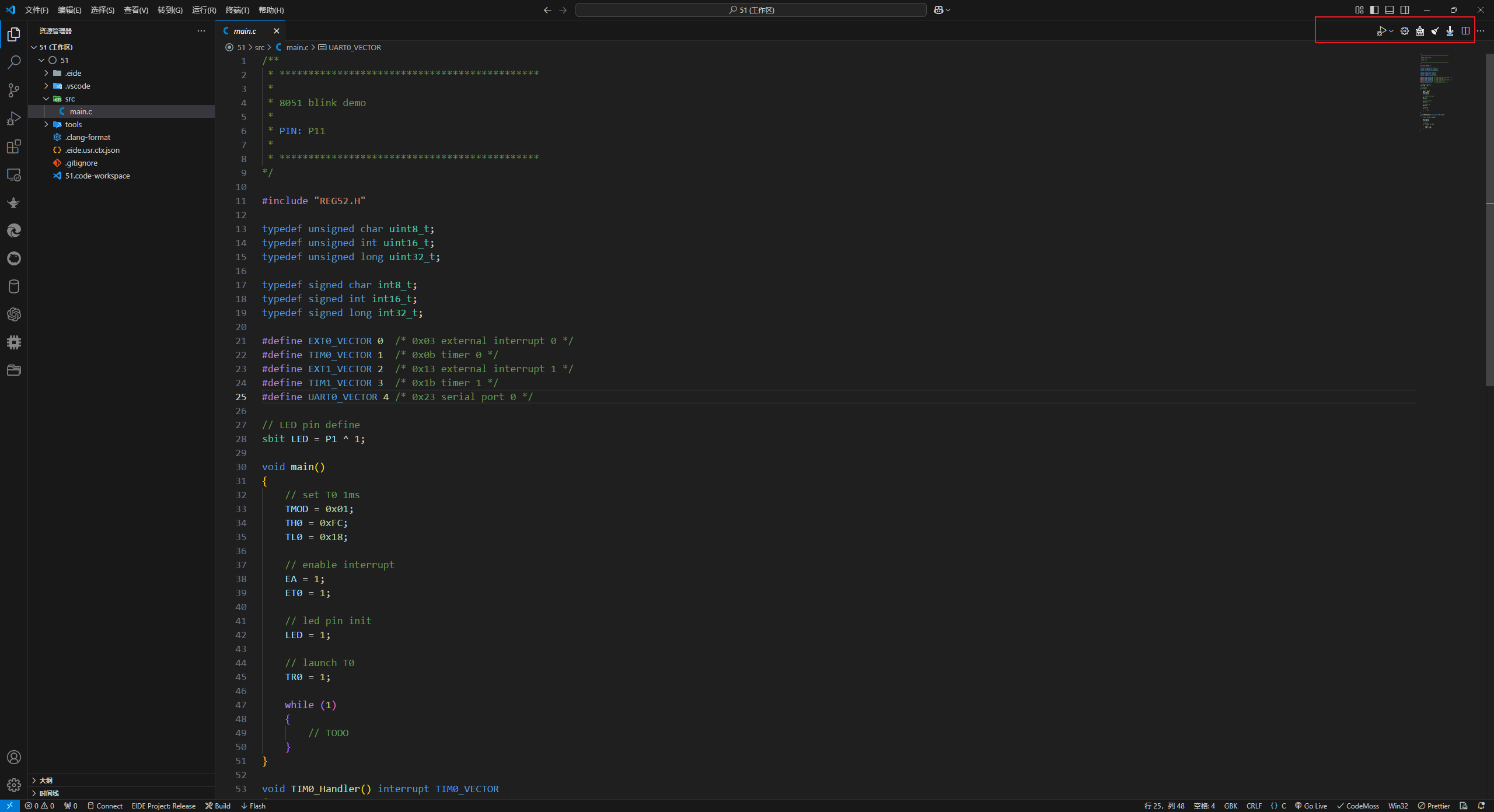Open the 查看(V) menu
Viewport: 1494px width, 812px height.
click(x=135, y=10)
